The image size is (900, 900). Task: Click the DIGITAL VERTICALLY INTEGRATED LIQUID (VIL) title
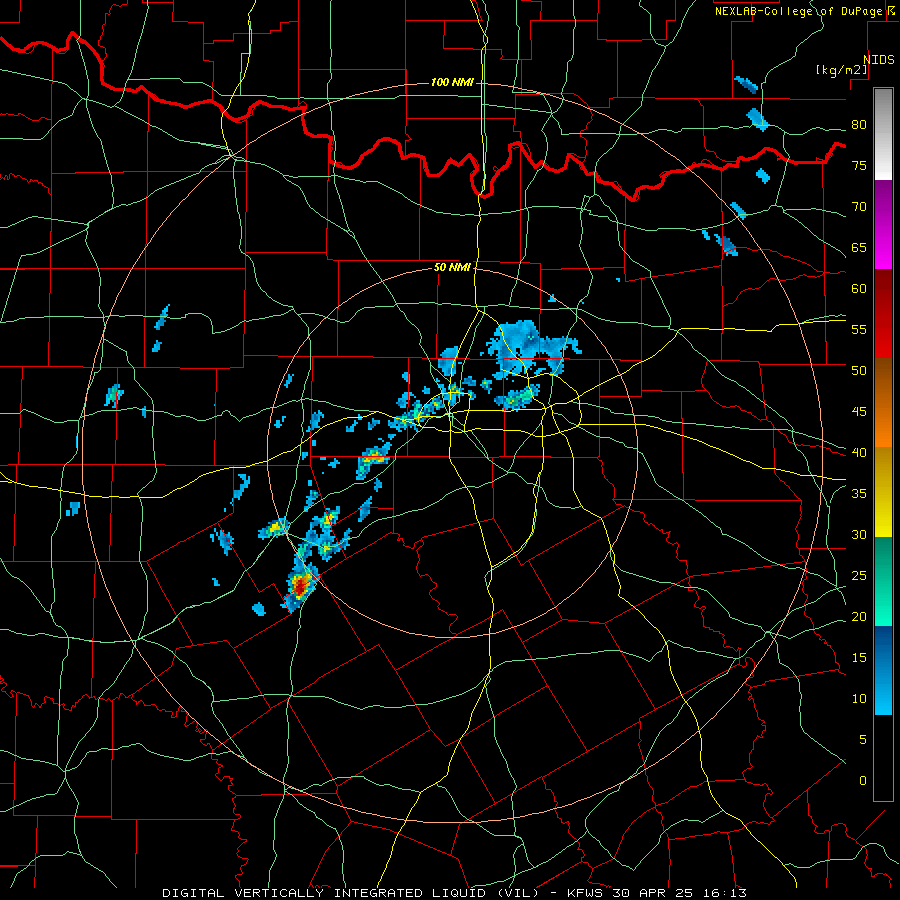tap(351, 893)
